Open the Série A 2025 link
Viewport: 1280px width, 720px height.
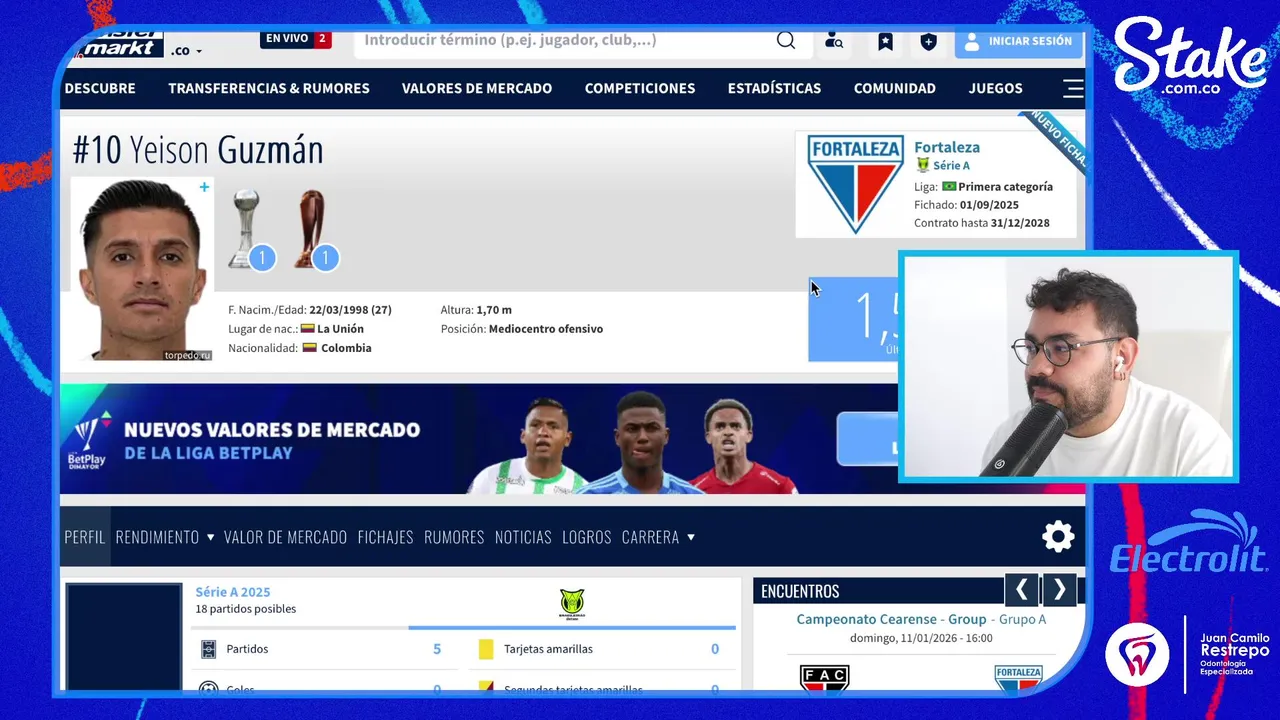click(232, 592)
